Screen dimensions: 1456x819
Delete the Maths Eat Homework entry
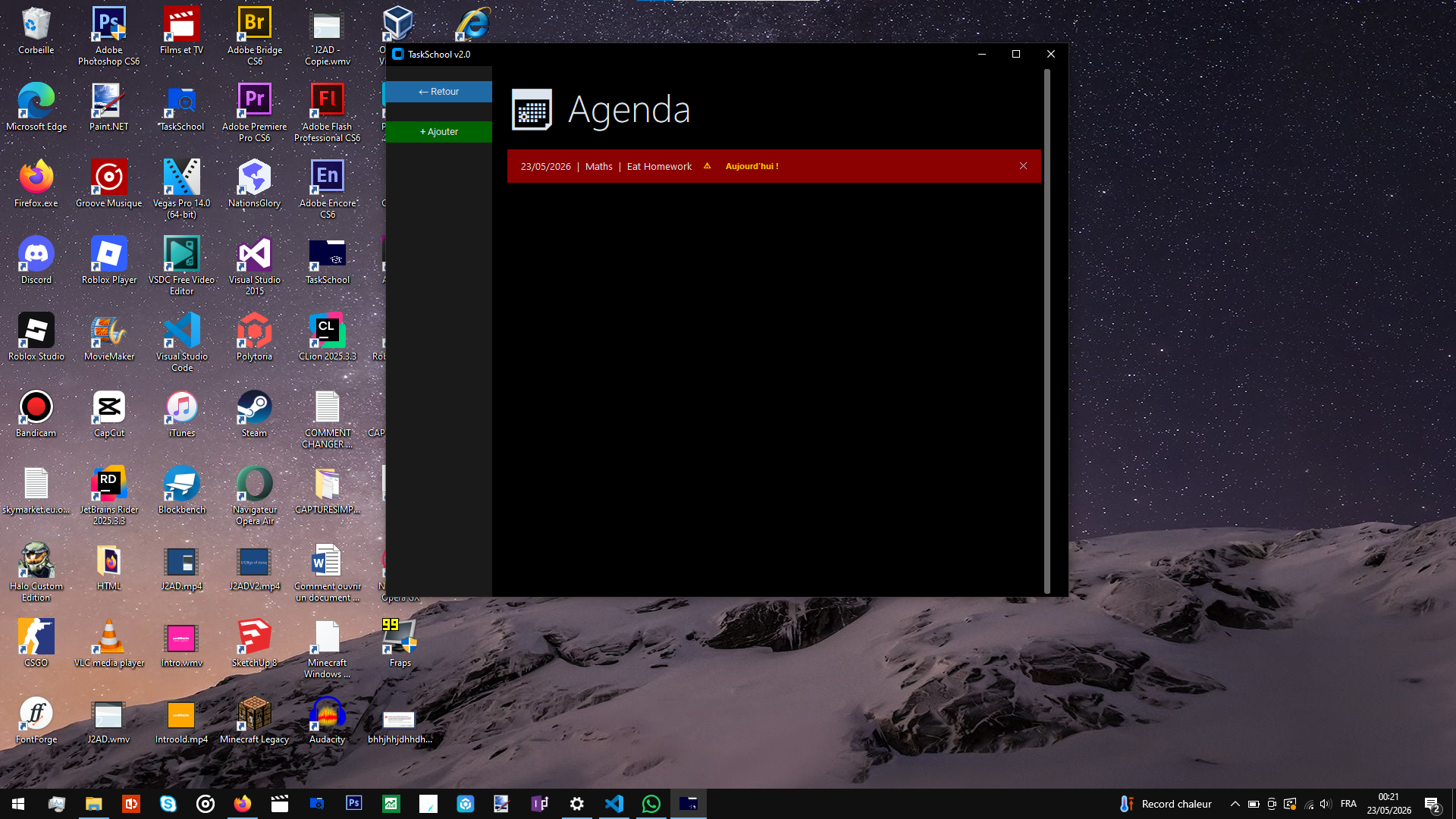(1023, 166)
